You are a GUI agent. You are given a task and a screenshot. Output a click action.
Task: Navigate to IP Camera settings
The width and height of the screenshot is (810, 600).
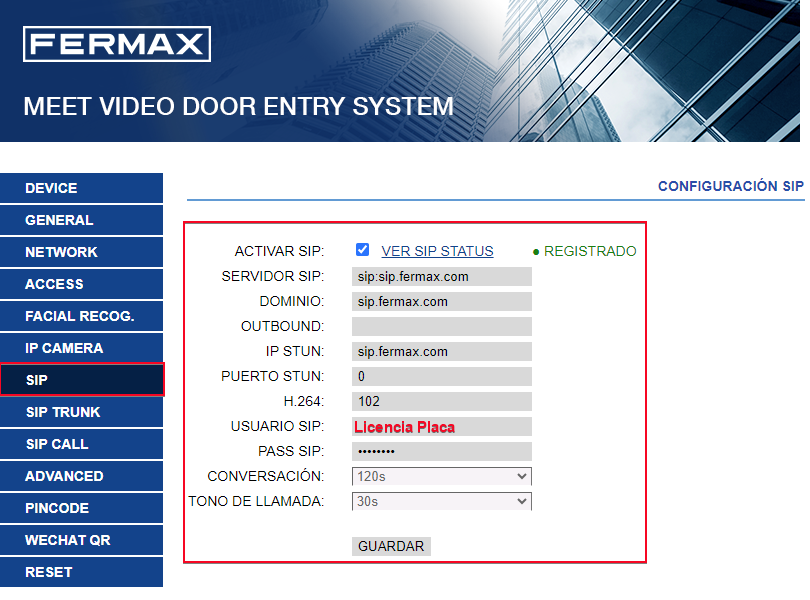pyautogui.click(x=81, y=348)
